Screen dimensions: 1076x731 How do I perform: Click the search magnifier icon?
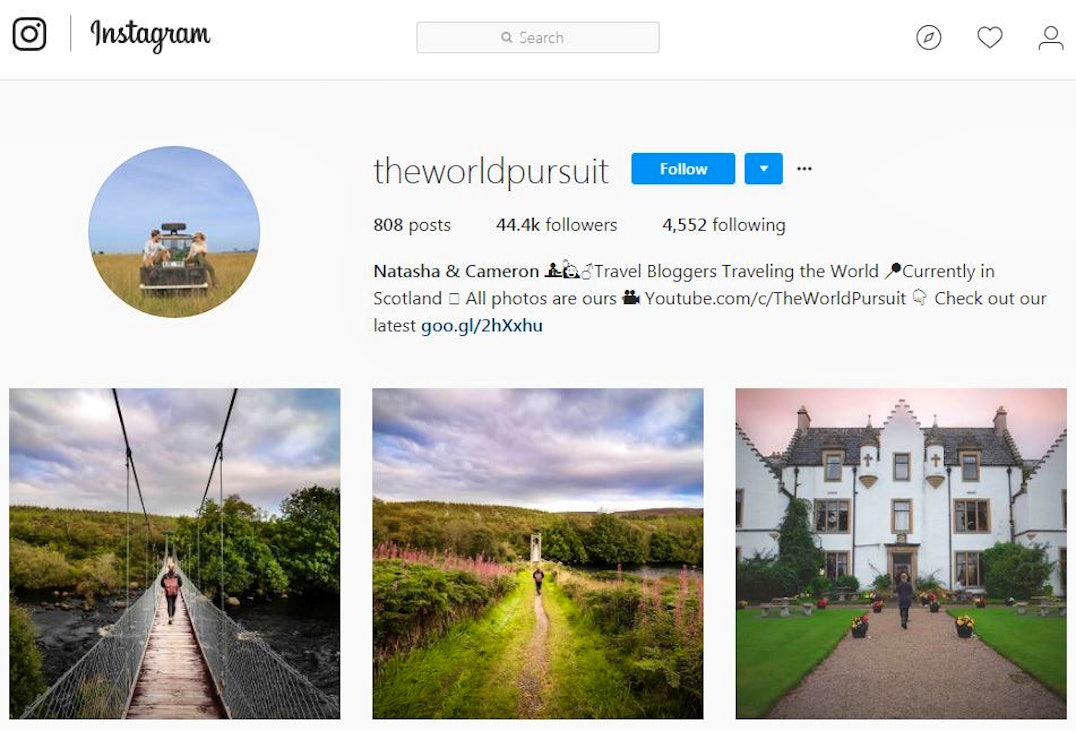[506, 37]
